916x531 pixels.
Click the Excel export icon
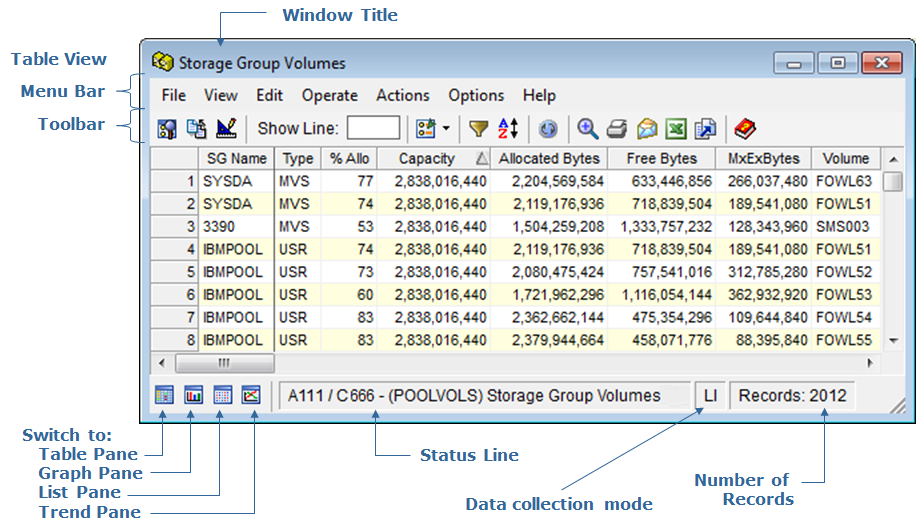(x=677, y=128)
